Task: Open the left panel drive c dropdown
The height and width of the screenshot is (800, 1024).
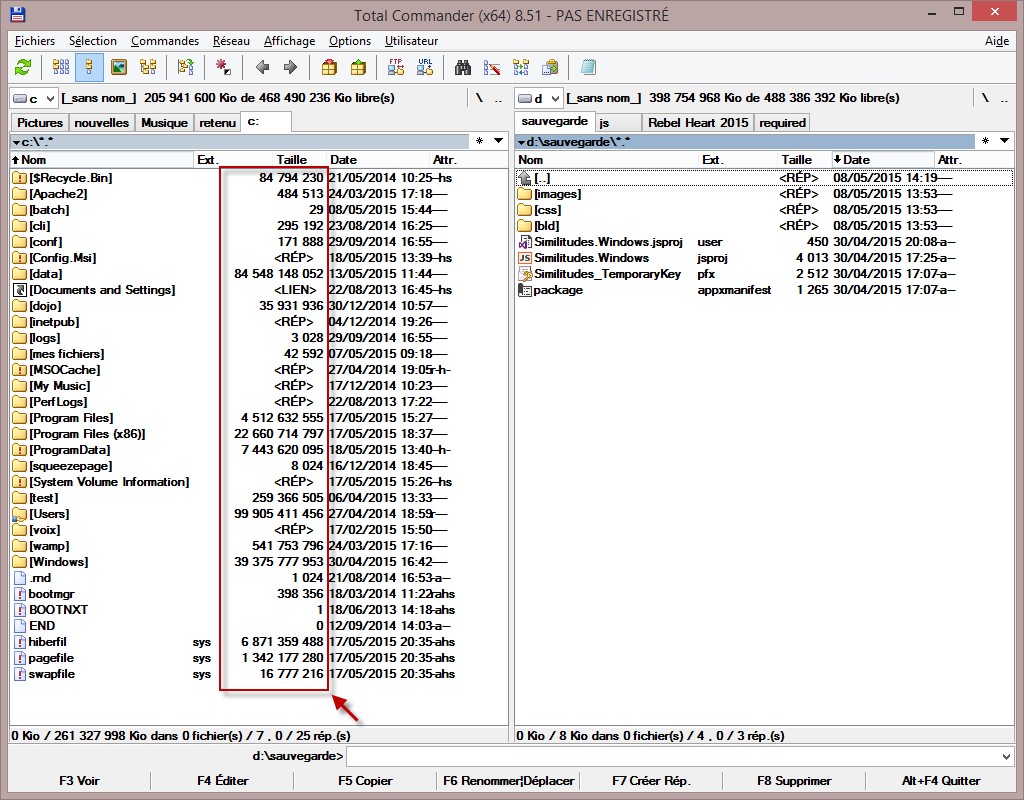Action: [34, 98]
